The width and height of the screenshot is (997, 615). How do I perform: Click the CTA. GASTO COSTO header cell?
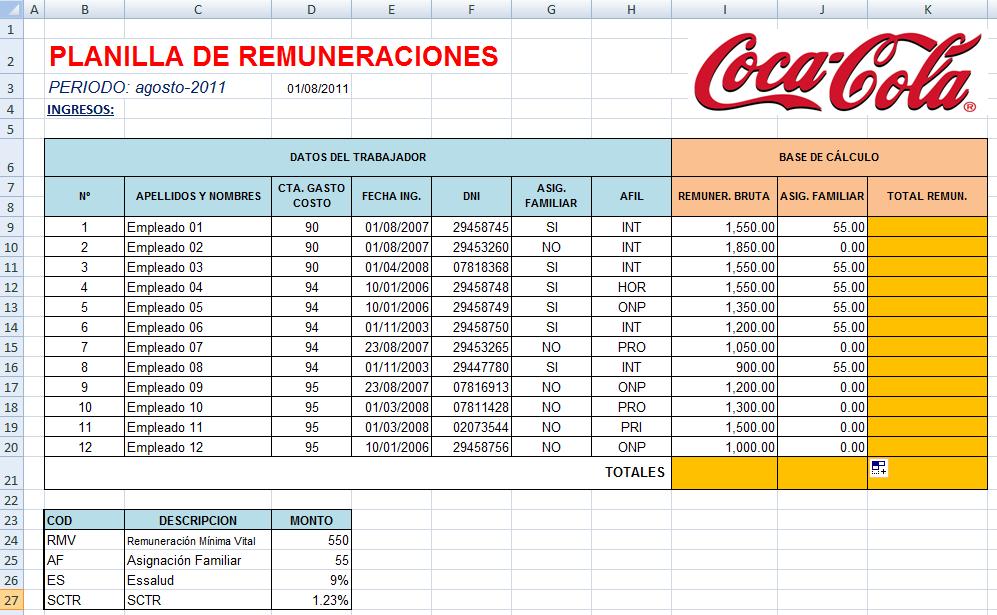point(312,196)
